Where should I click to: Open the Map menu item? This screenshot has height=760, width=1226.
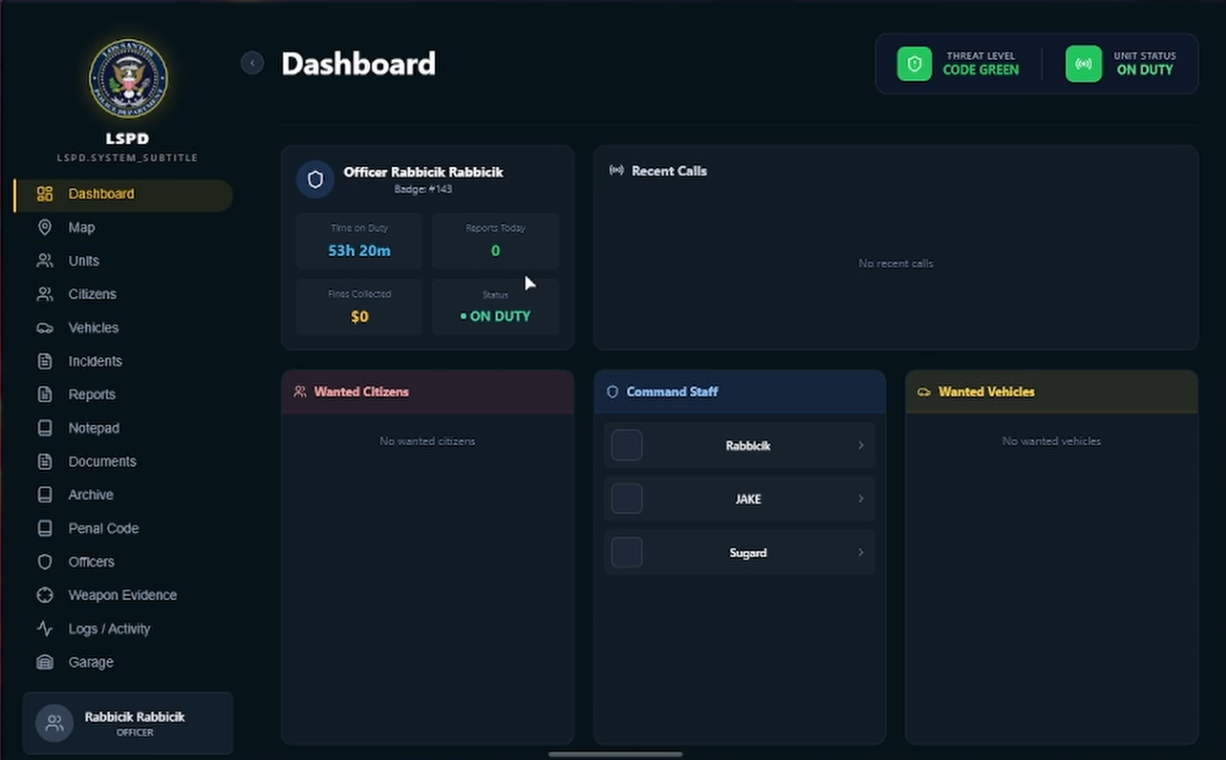[124, 227]
